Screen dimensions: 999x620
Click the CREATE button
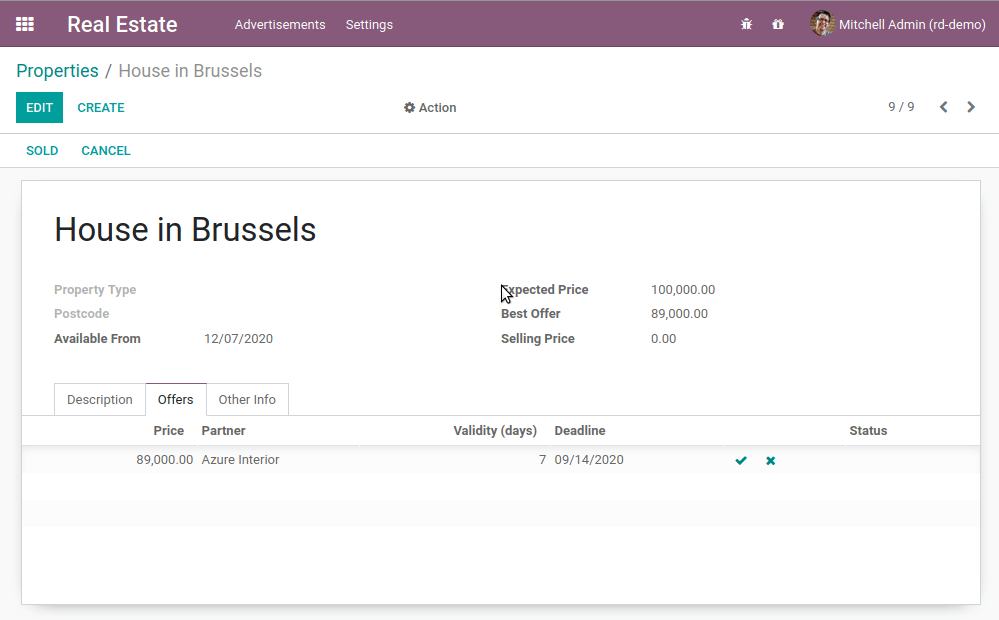pyautogui.click(x=101, y=108)
